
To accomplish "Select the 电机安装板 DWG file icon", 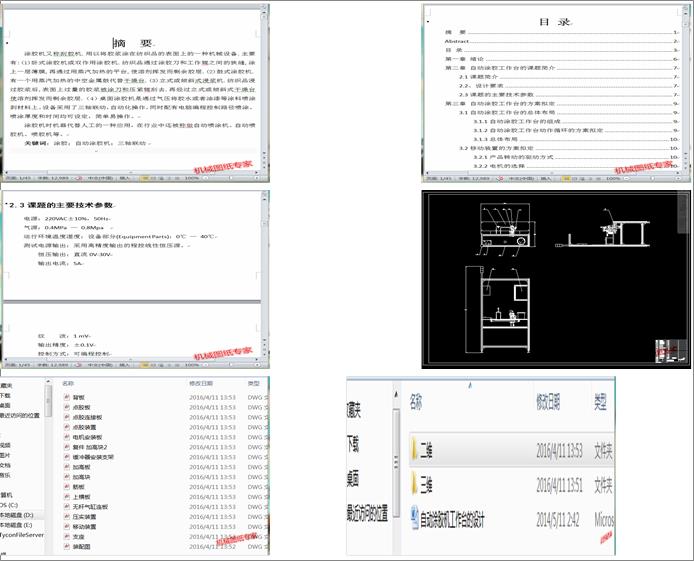I will click(67, 437).
